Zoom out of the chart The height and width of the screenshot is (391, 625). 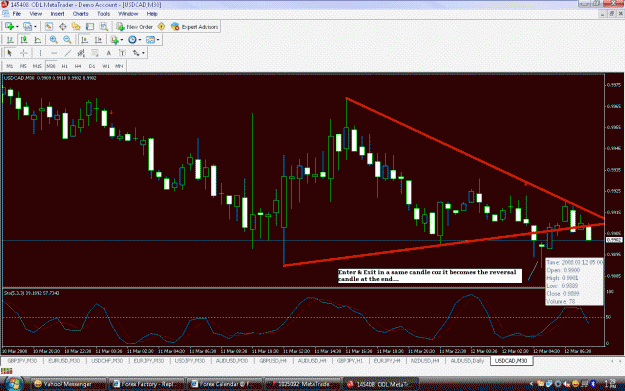(x=67, y=40)
